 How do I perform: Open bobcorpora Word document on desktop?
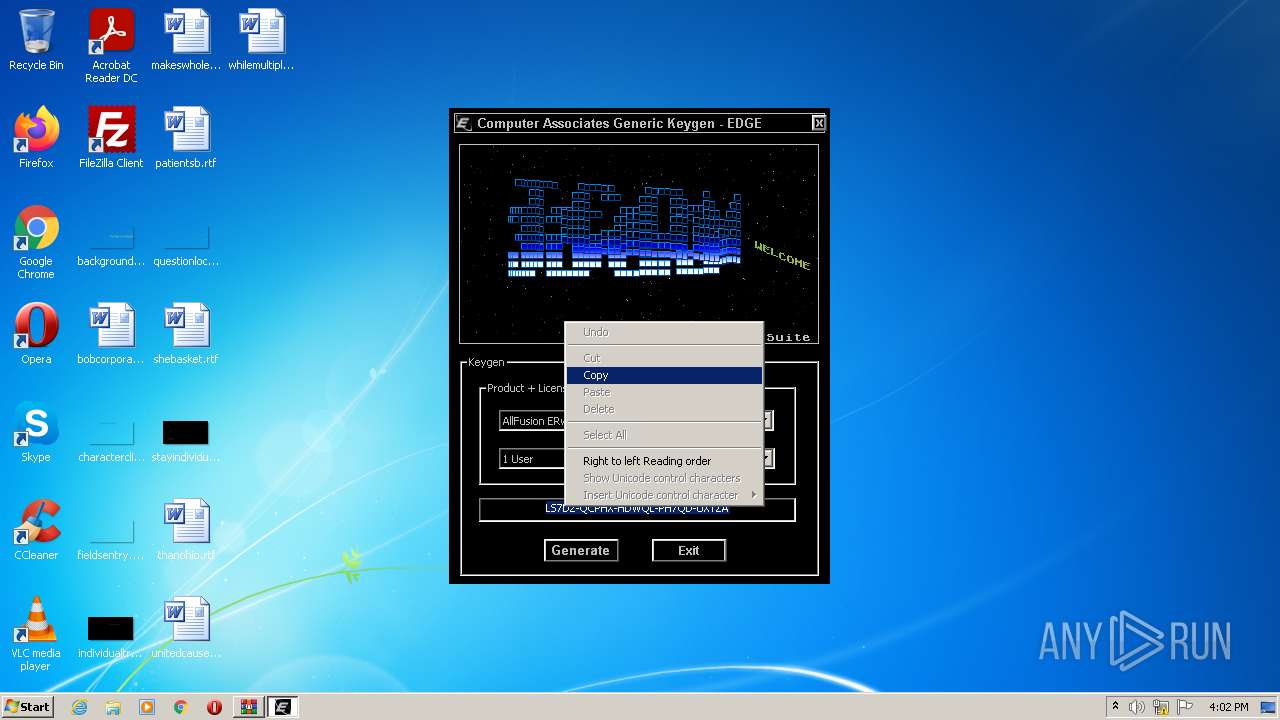pyautogui.click(x=111, y=334)
